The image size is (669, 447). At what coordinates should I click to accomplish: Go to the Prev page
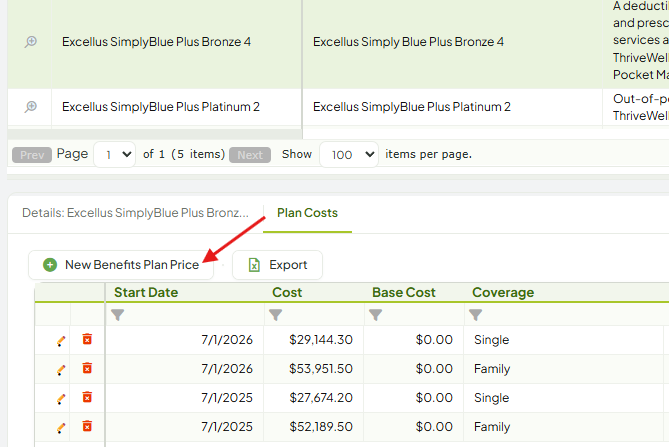tap(32, 155)
